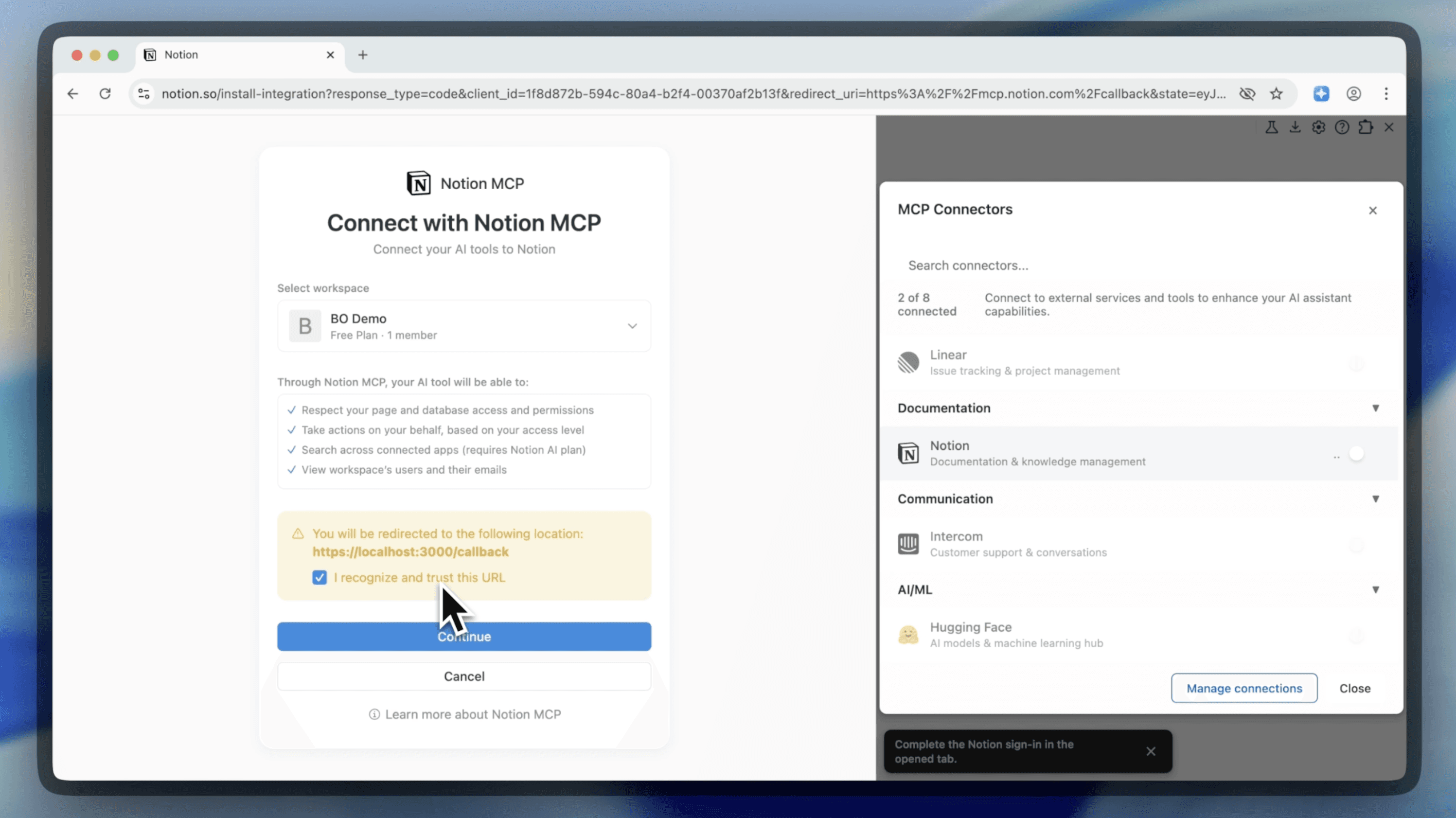The width and height of the screenshot is (1456, 818).
Task: Click Manage connections button
Action: 1244,688
